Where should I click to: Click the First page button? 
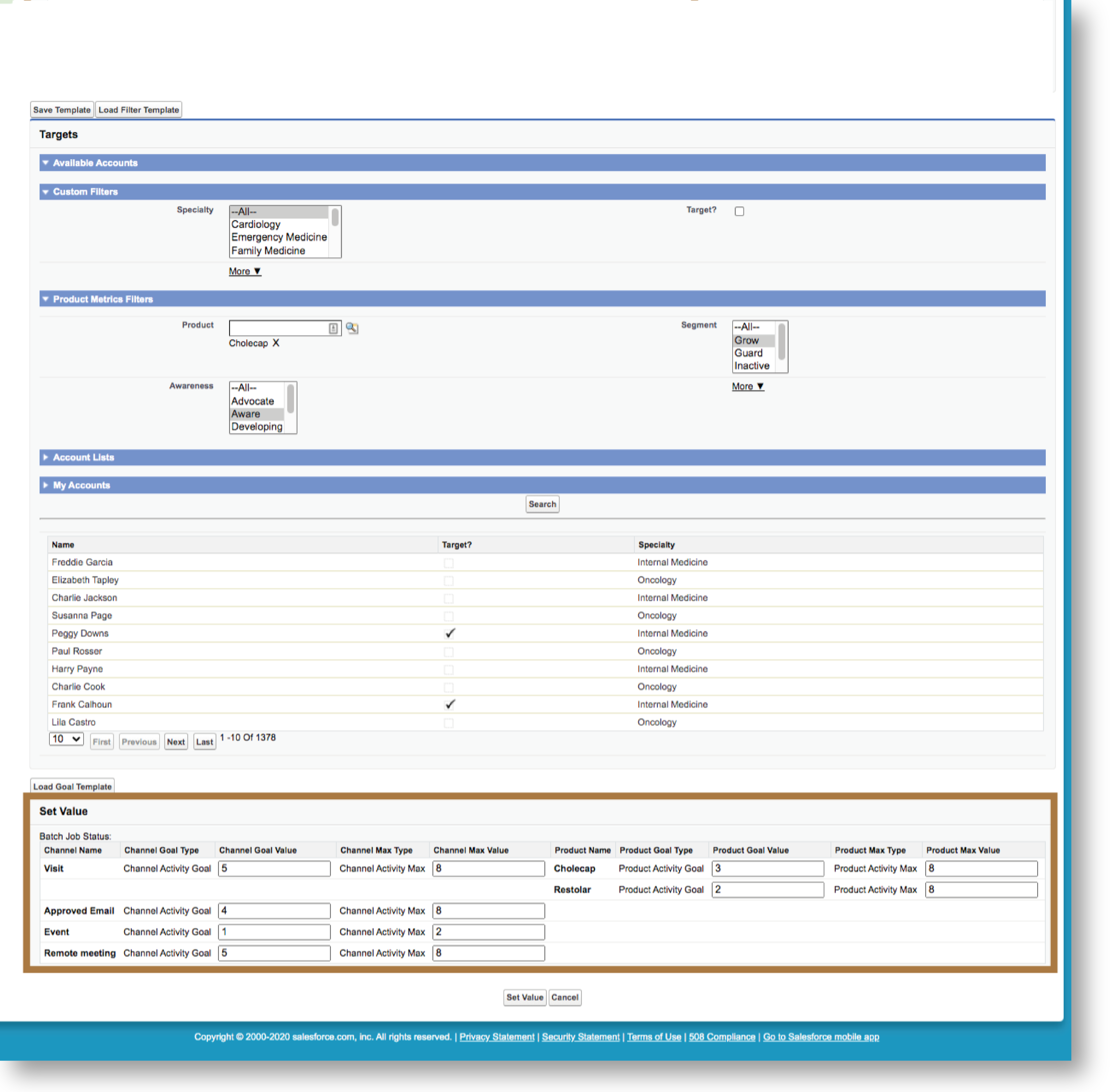[x=102, y=742]
